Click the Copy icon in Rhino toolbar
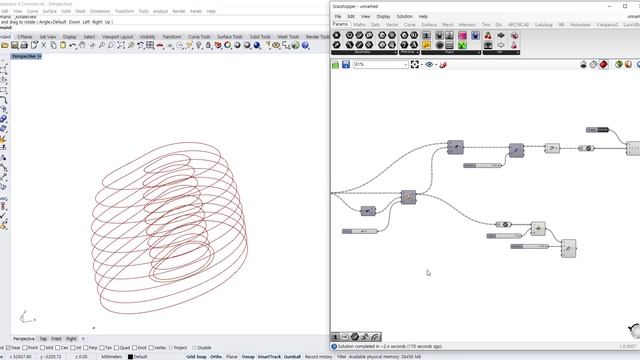The image size is (640, 360). [x=53, y=45]
